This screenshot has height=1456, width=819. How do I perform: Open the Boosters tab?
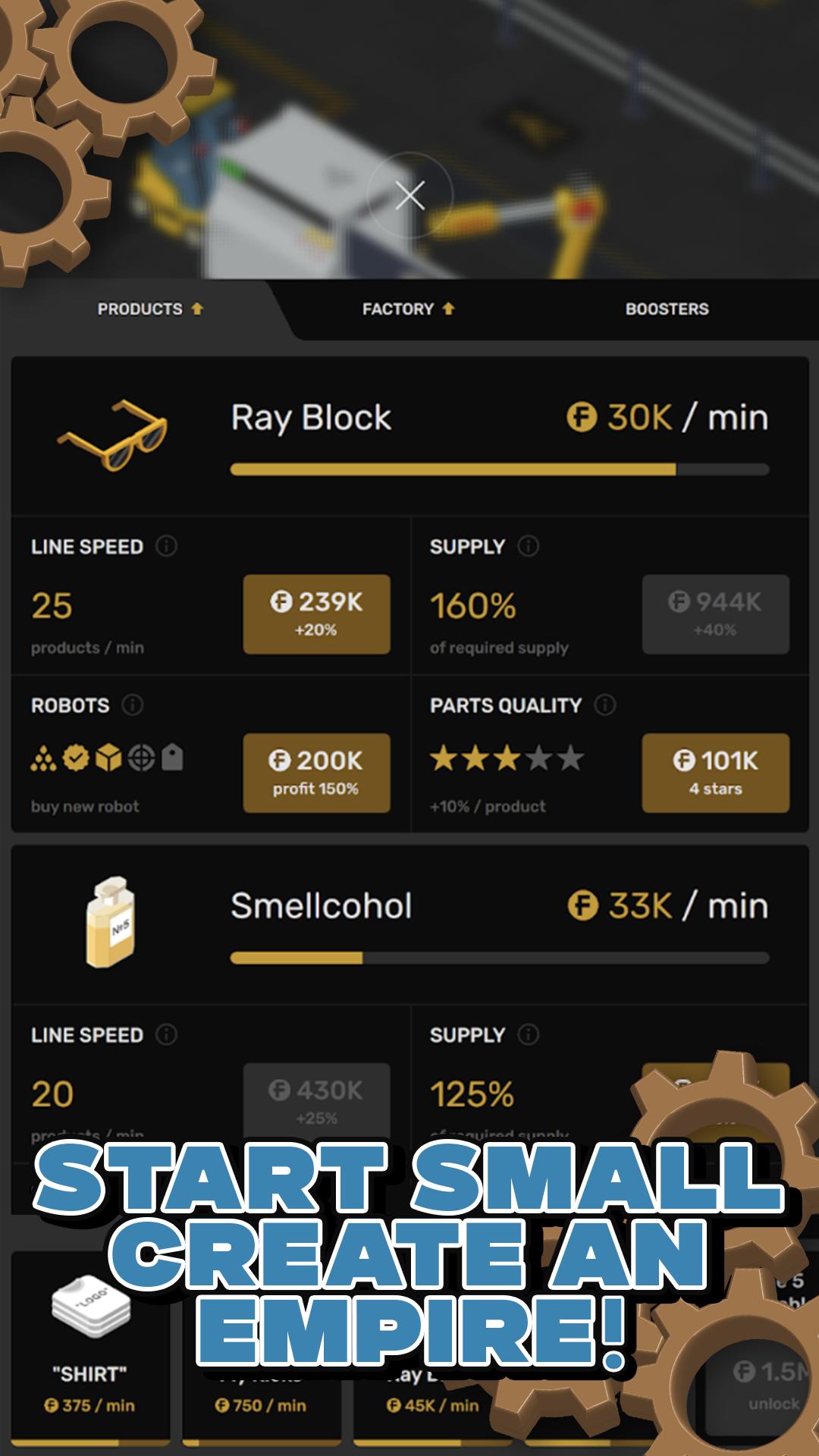point(667,309)
